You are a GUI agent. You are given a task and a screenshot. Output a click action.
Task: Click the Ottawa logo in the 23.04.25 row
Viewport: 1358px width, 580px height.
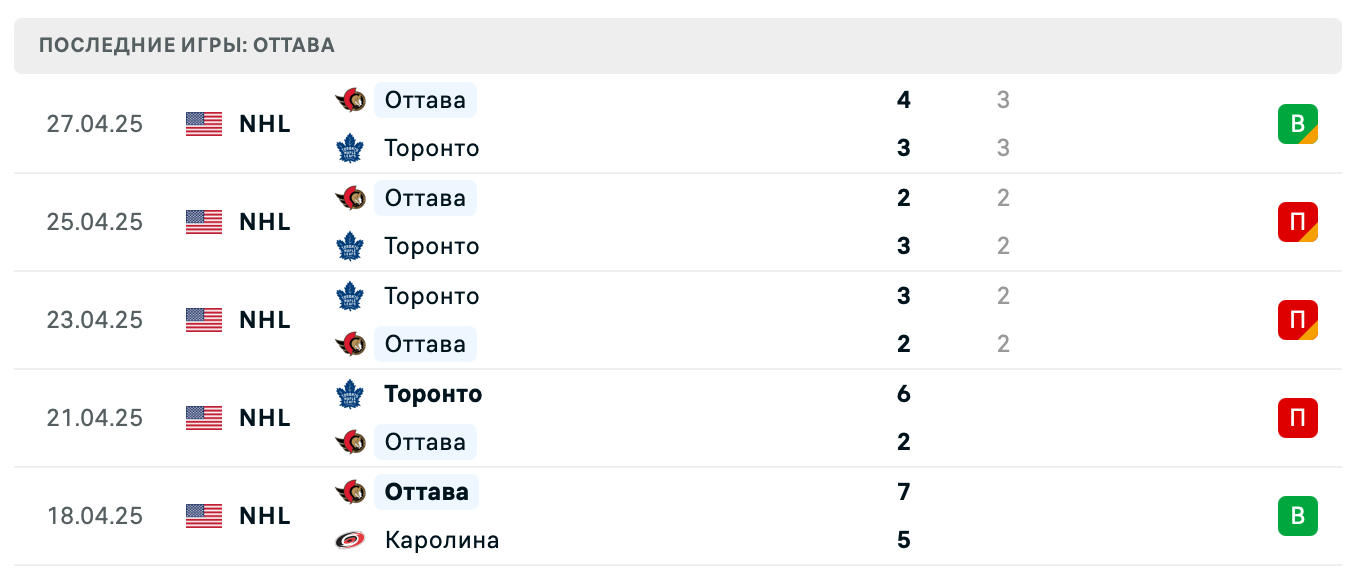click(349, 343)
